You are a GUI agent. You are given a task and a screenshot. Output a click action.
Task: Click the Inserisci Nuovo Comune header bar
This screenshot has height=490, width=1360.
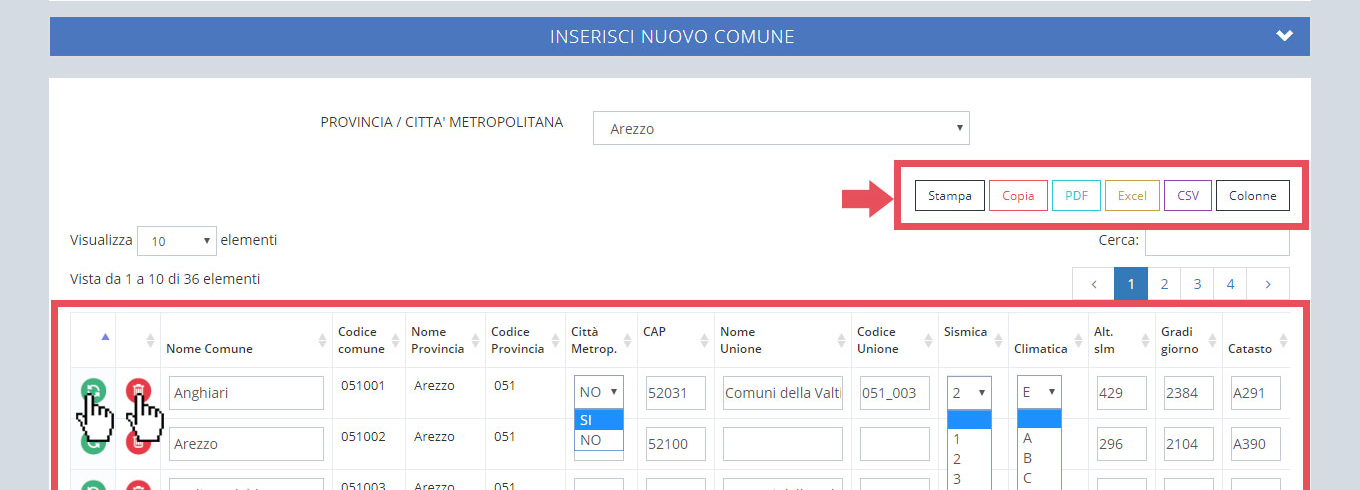point(680,36)
